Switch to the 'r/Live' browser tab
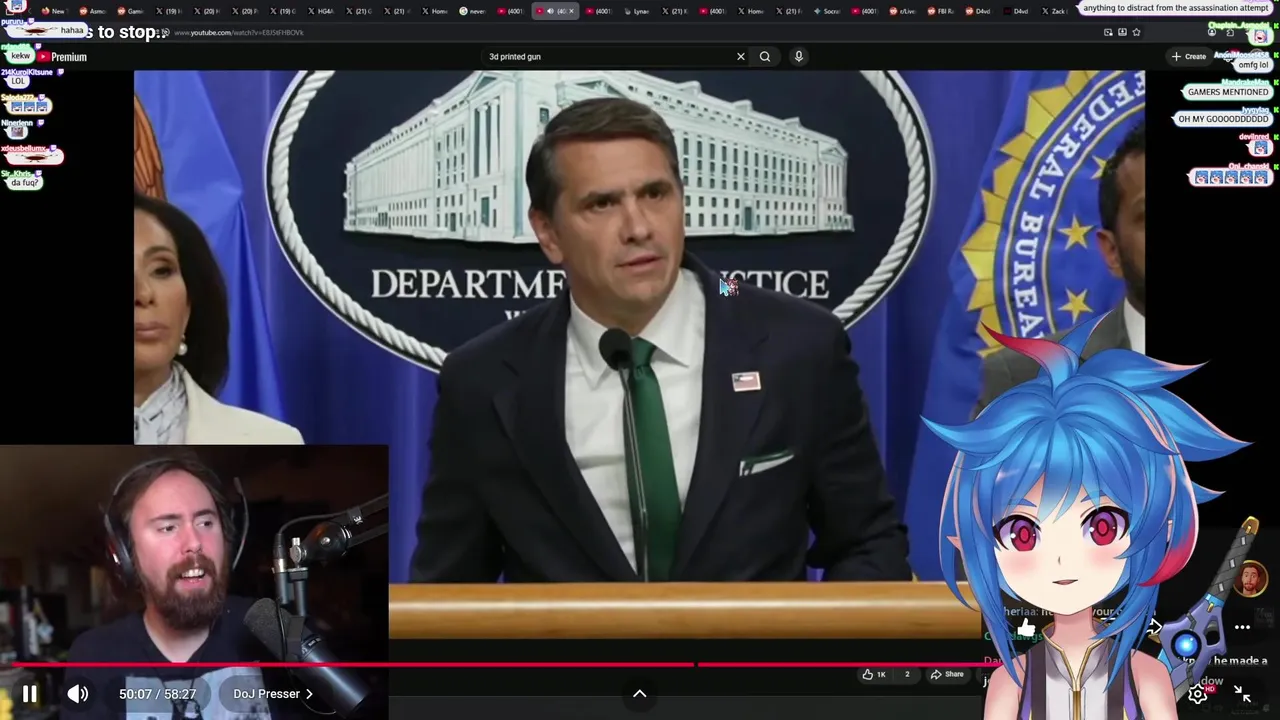The image size is (1280, 720). pos(901,11)
